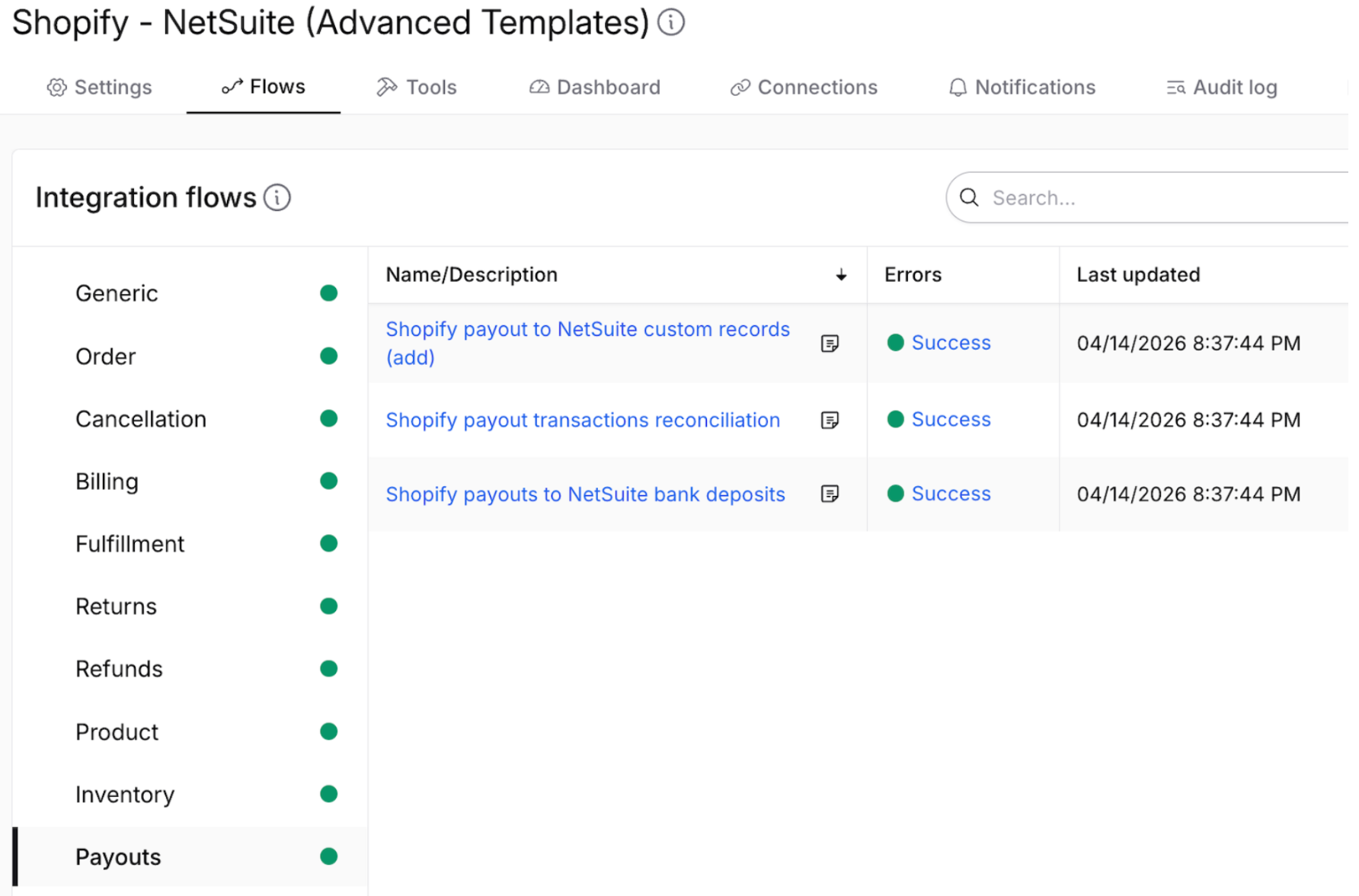
Task: Click the last-updated time of custom records (add) flow
Action: [x=1188, y=344]
